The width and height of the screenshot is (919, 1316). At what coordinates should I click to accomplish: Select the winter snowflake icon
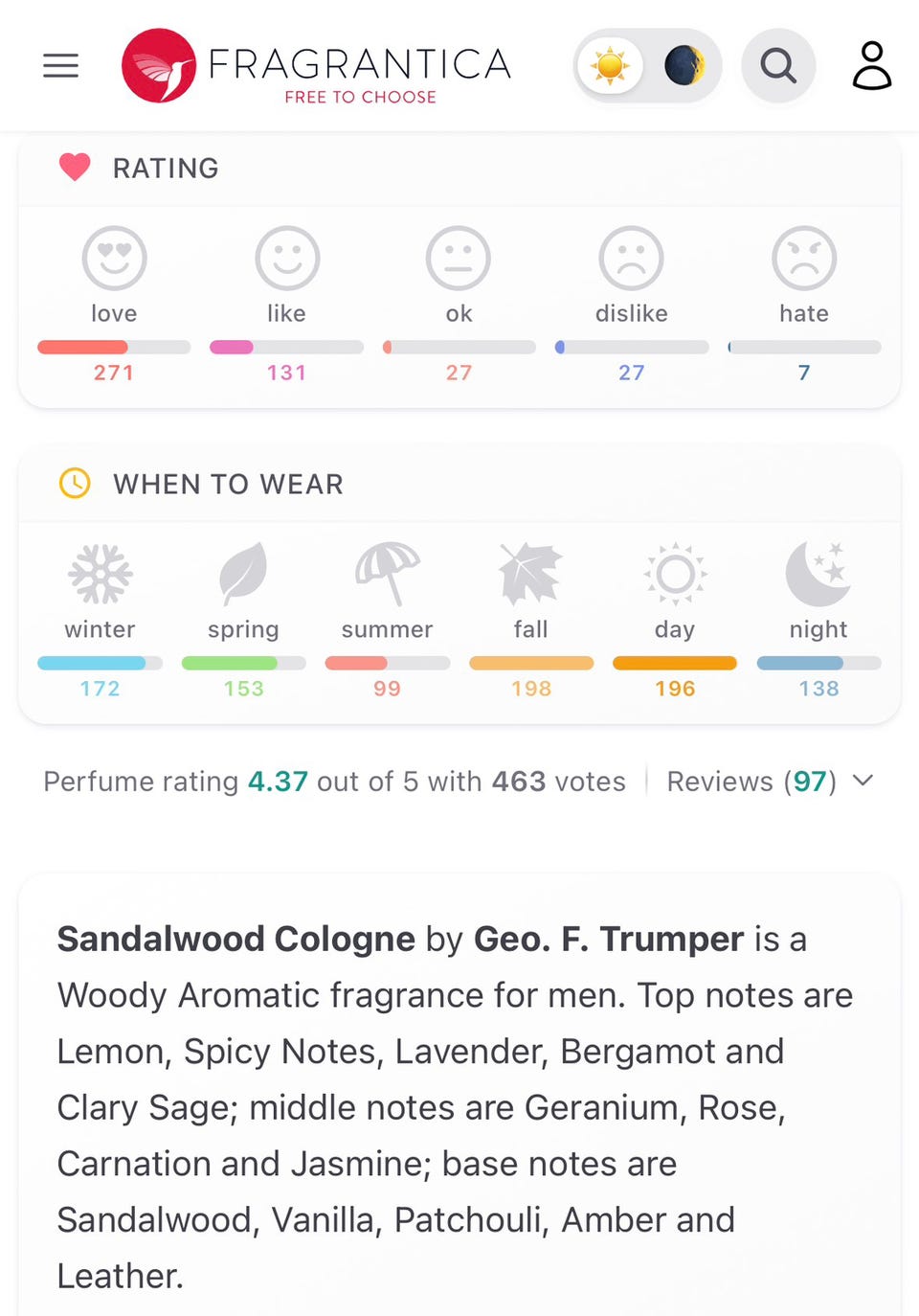click(x=100, y=574)
